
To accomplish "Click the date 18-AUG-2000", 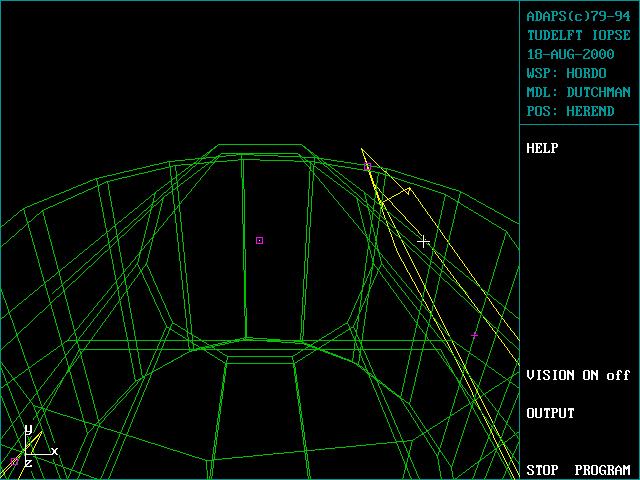I will point(570,54).
